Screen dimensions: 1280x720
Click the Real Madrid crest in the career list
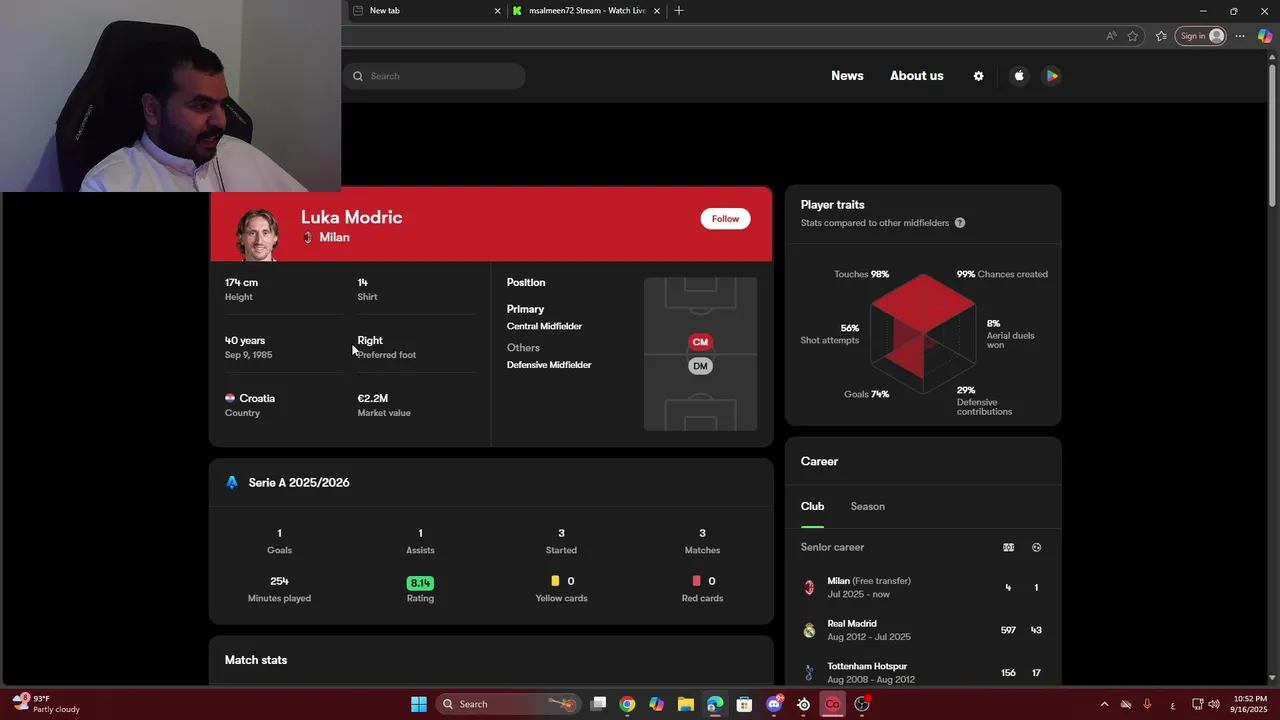809,630
